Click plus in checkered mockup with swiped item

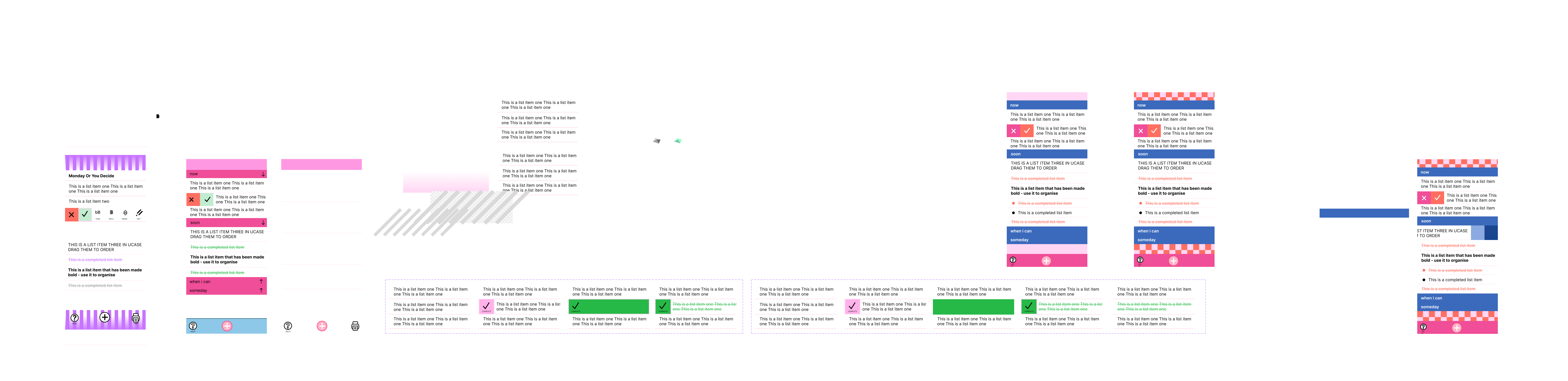pyautogui.click(x=1457, y=328)
